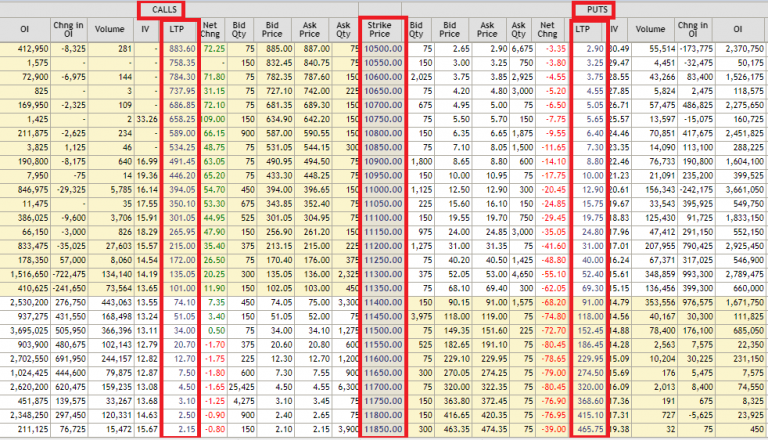Click call OI value 412,950
This screenshot has width=768, height=440.
point(33,49)
